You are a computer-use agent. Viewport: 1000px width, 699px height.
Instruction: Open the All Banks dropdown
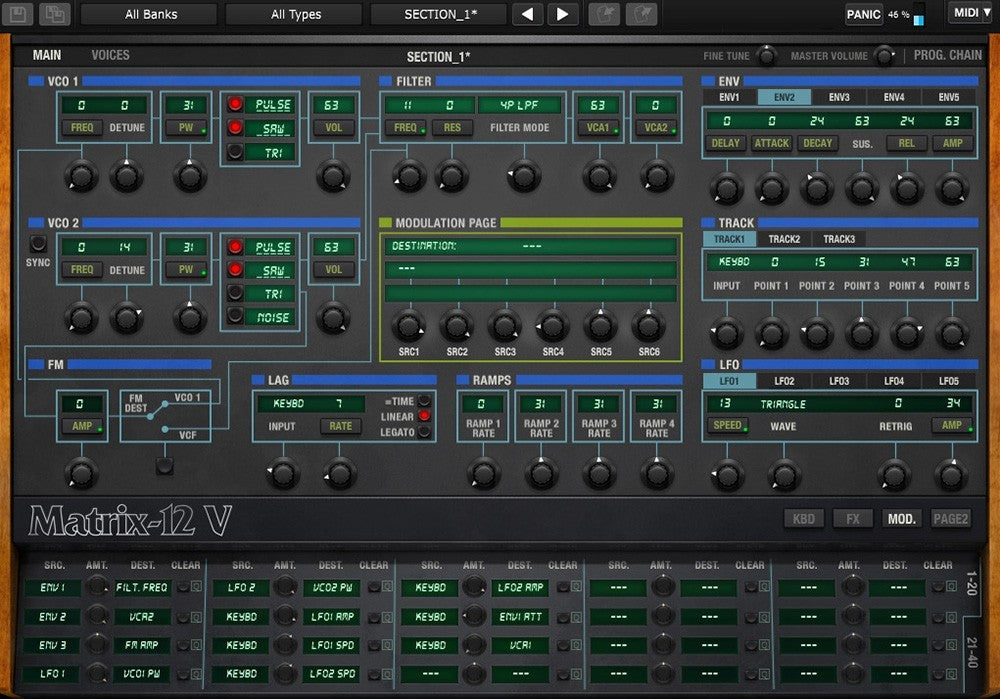coord(149,14)
